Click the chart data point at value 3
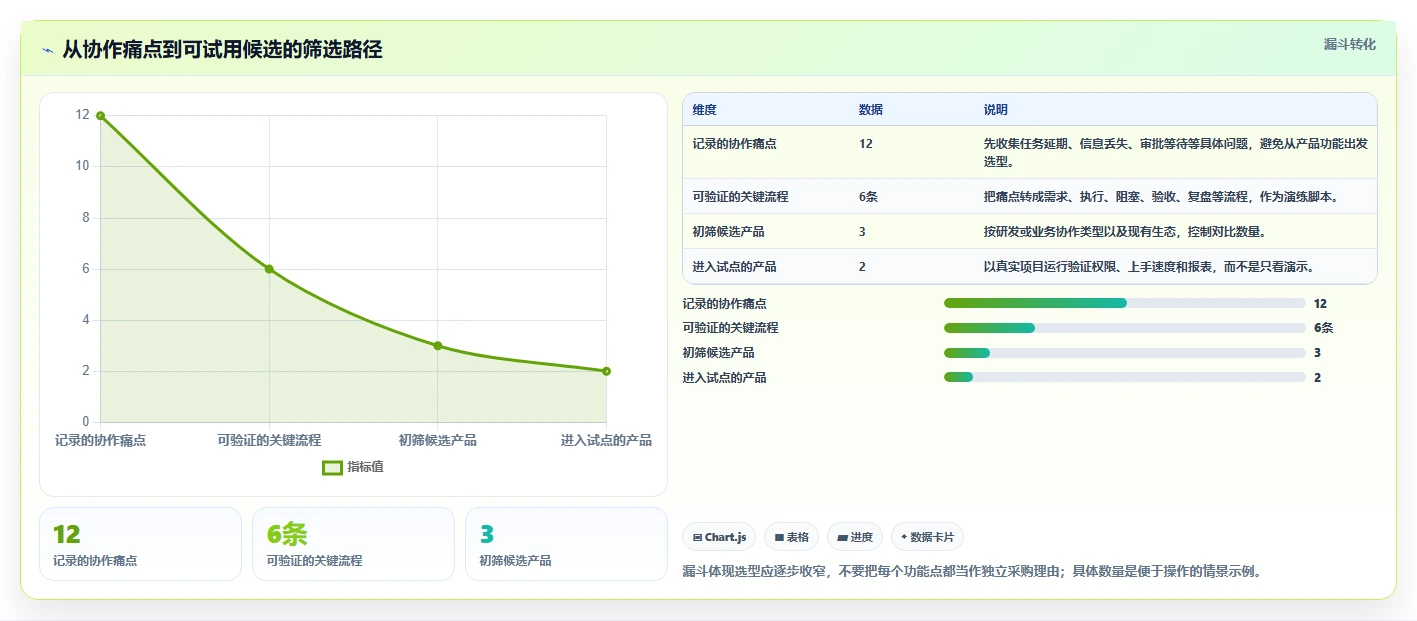The image size is (1417, 621). (x=438, y=346)
